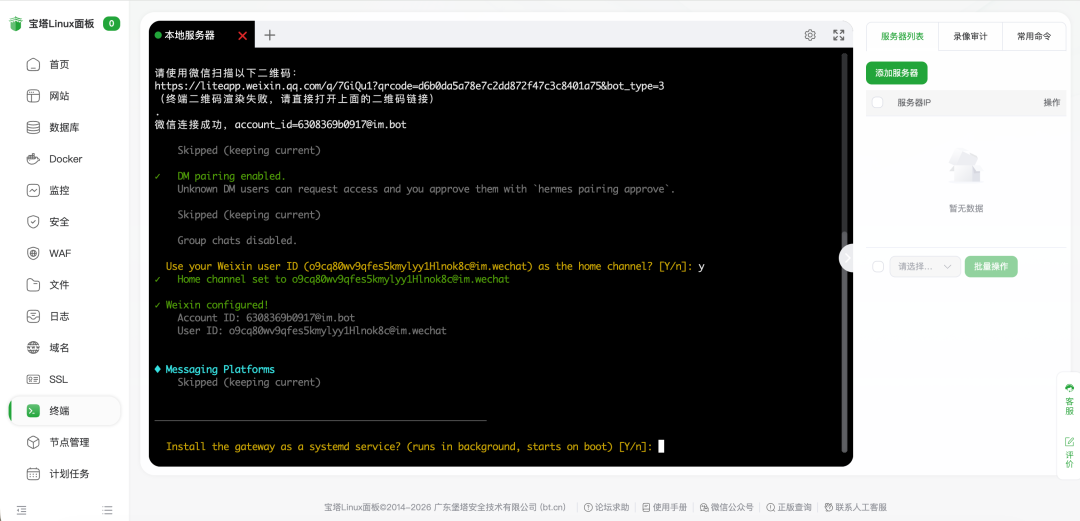Click the 'Messaging Platforms' heading in terminal

(220, 369)
